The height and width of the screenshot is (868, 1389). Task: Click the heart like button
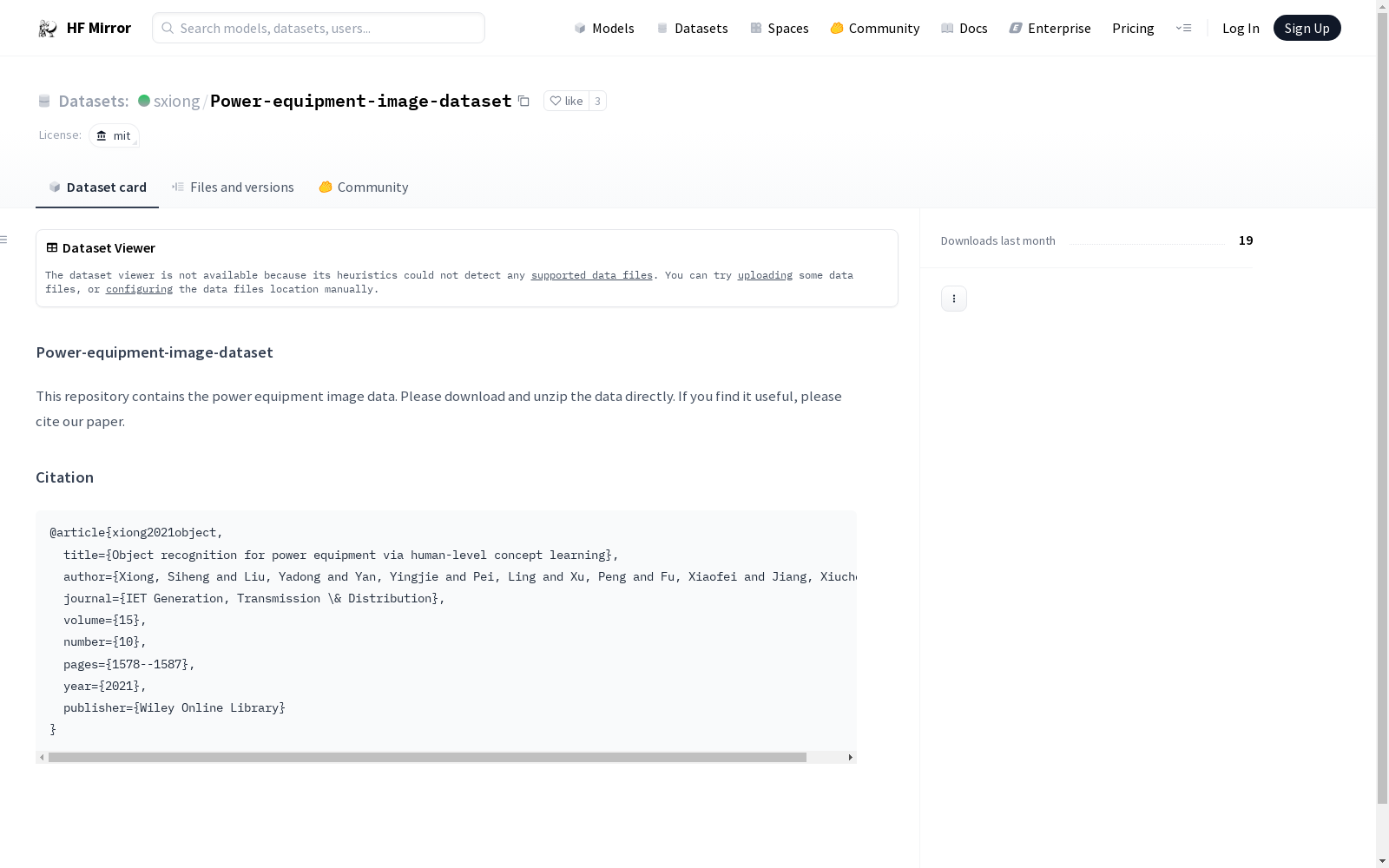coord(566,101)
